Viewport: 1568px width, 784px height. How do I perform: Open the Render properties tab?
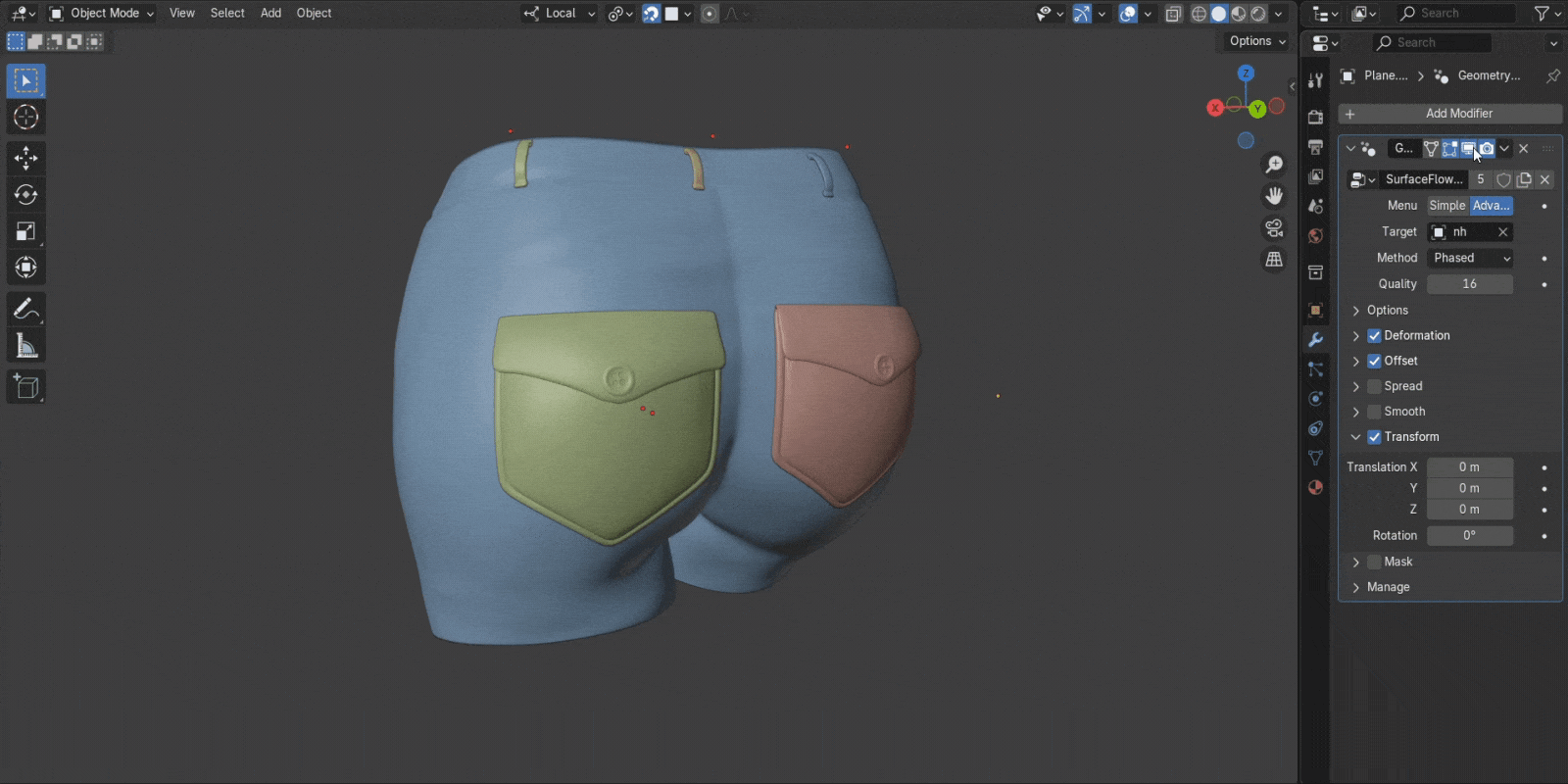click(x=1315, y=118)
